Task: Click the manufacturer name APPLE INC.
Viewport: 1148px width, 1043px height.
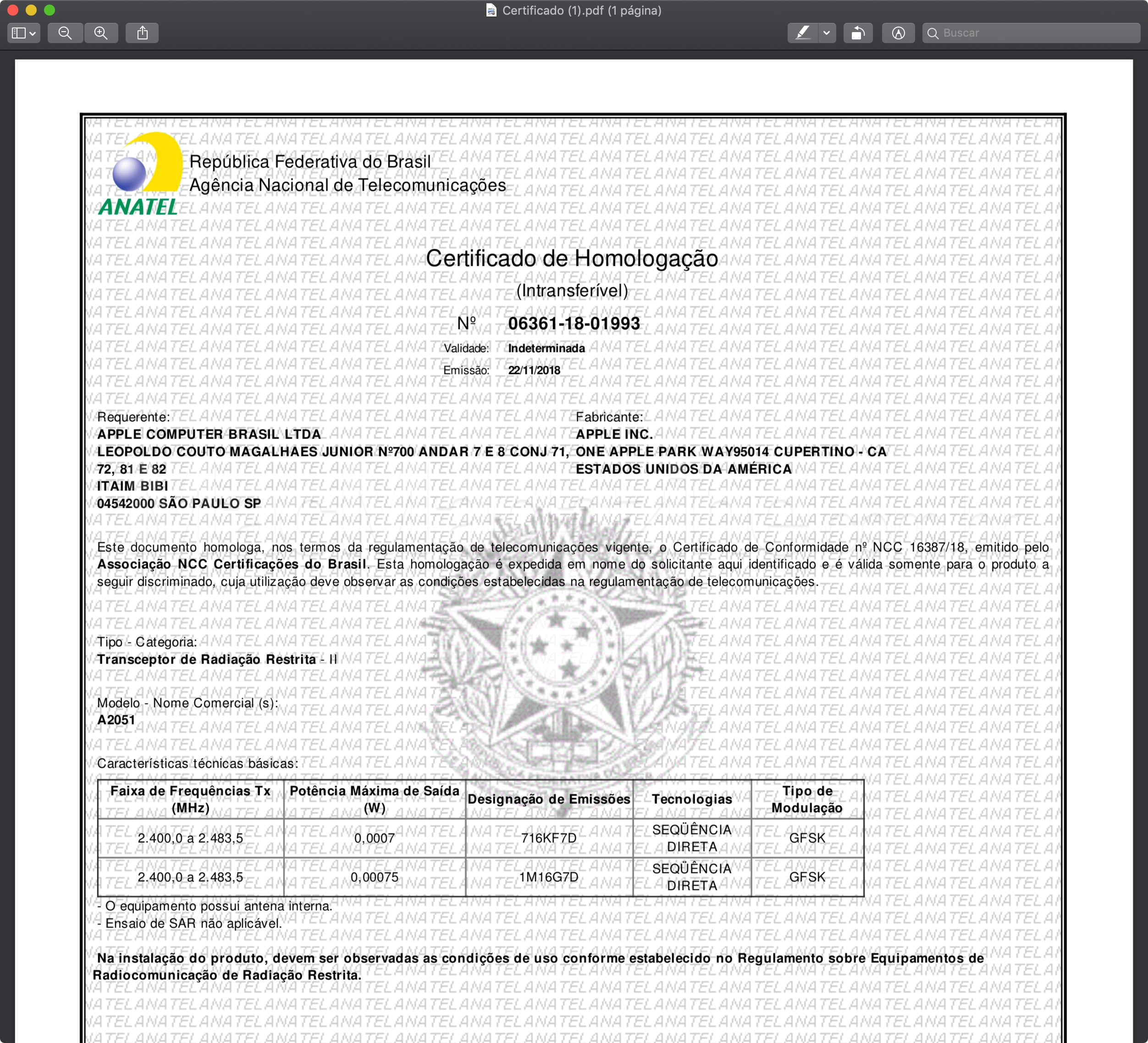Action: pos(614,434)
